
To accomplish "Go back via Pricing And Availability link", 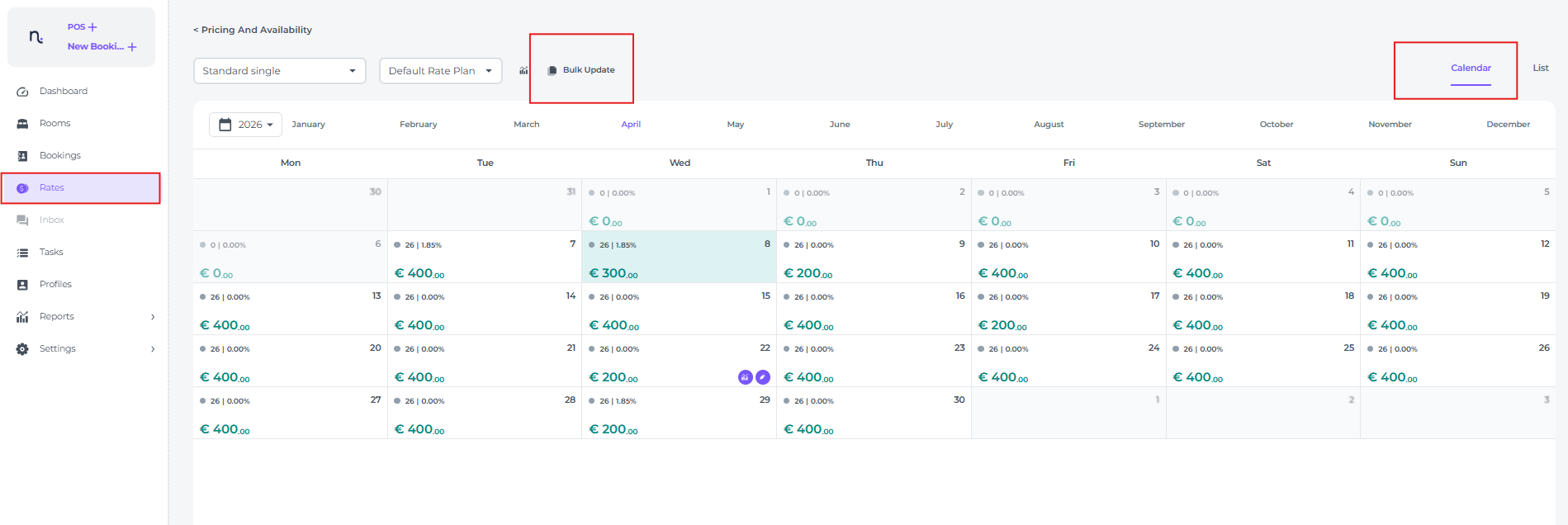I will (x=252, y=30).
